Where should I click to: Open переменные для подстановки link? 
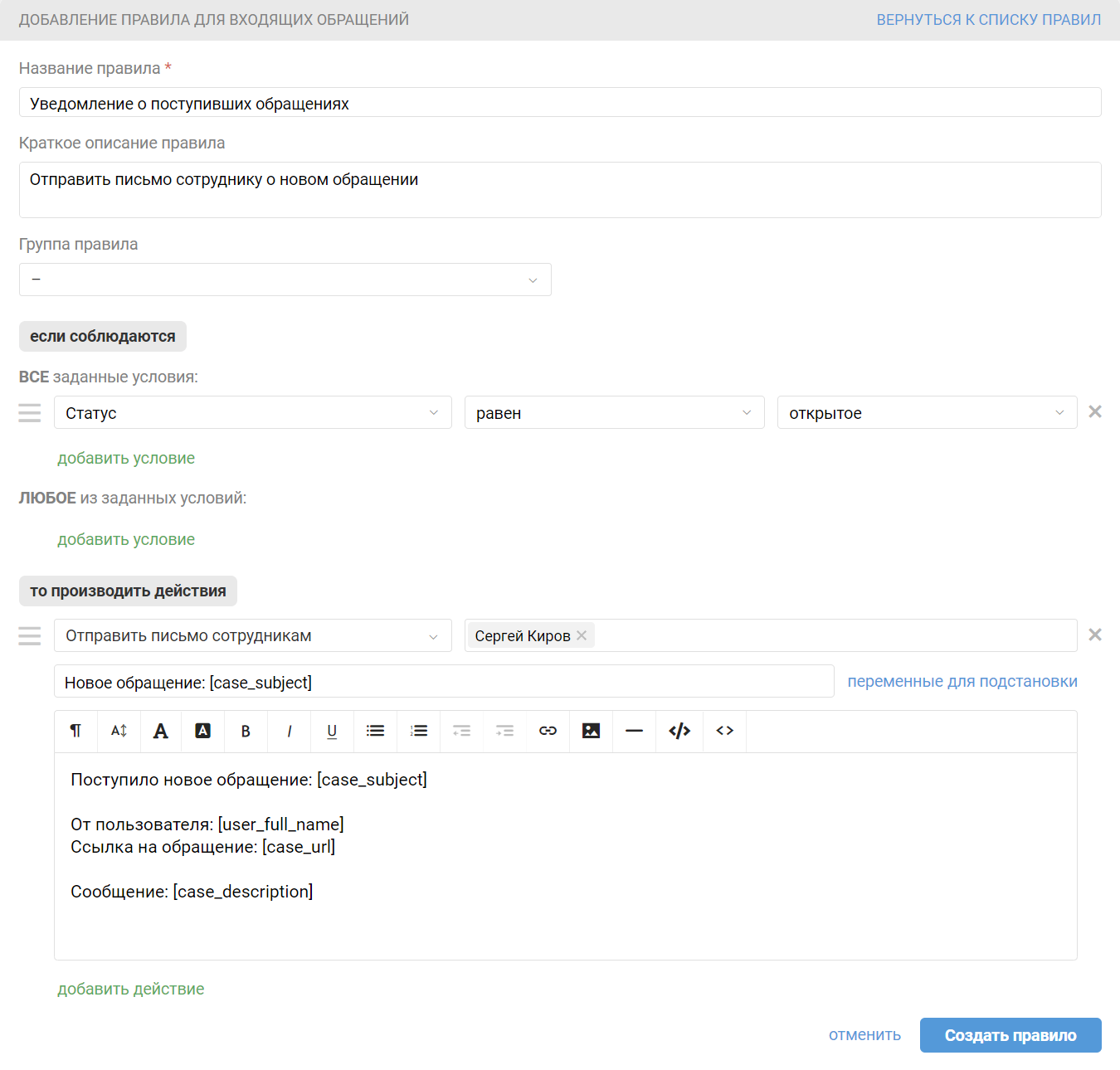coord(962,681)
